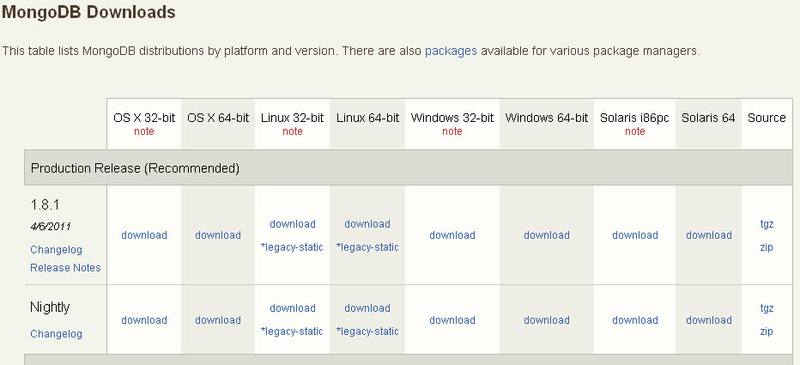Click the 4/6/2011 release date
800x365 pixels.
[51, 226]
